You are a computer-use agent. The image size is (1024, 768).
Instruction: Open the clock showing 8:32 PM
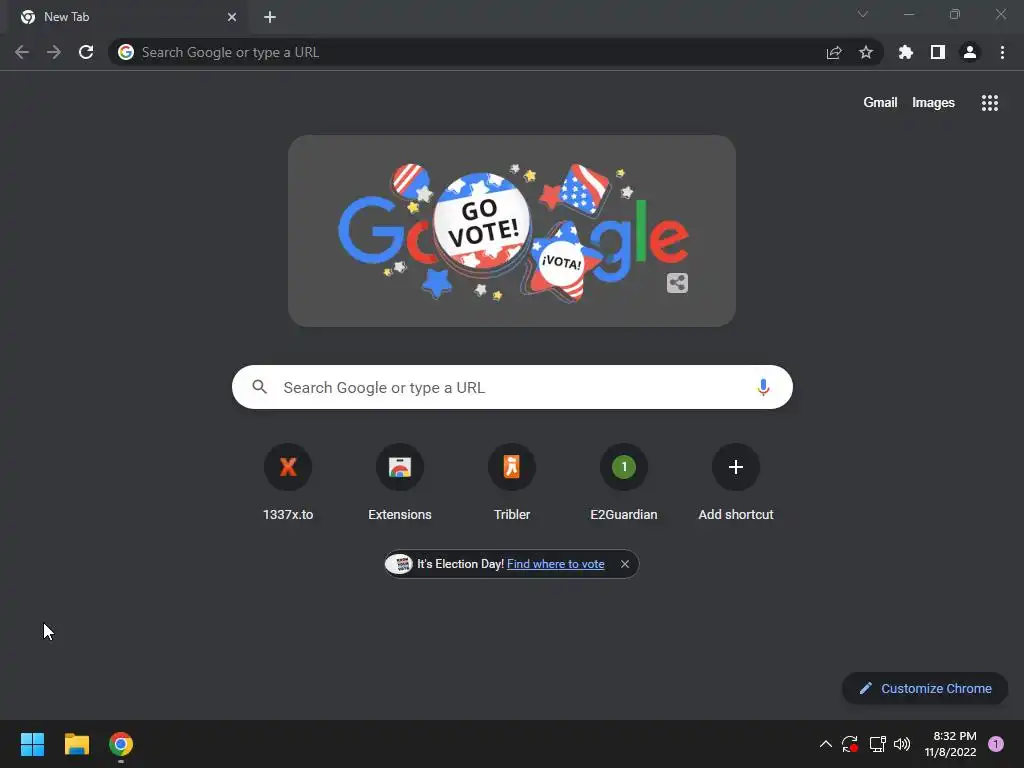(950, 744)
